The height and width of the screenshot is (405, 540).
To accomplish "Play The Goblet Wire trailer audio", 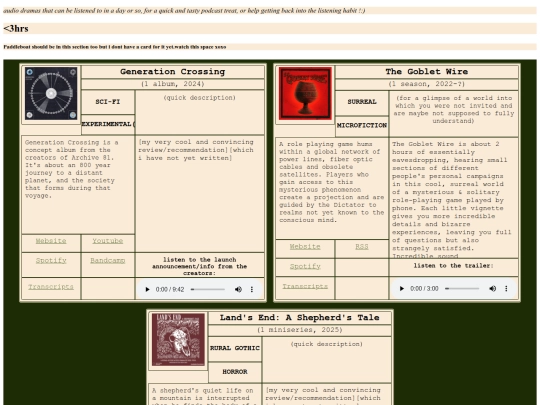I will tap(402, 289).
